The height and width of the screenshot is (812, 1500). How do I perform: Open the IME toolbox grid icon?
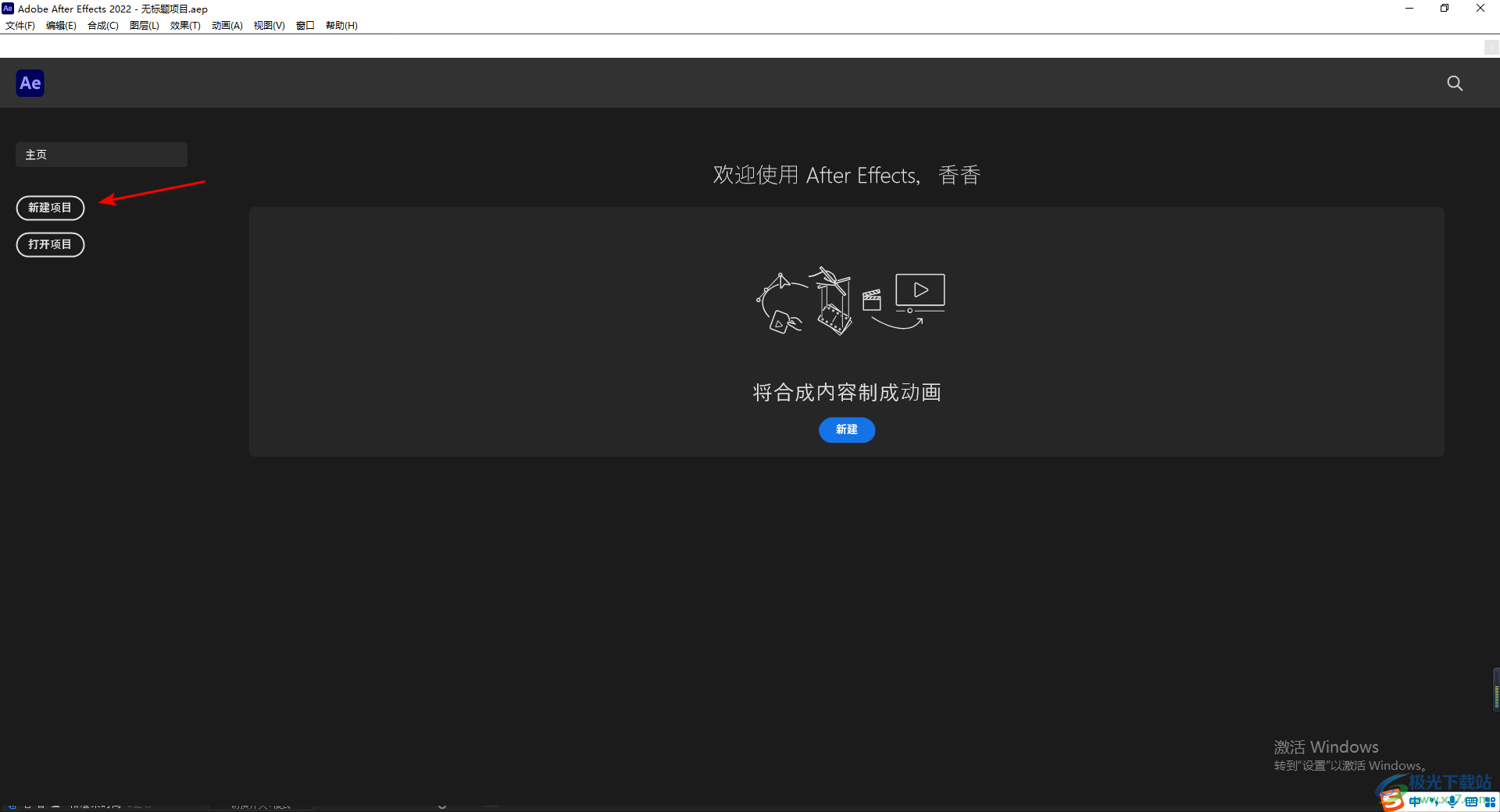[1490, 802]
